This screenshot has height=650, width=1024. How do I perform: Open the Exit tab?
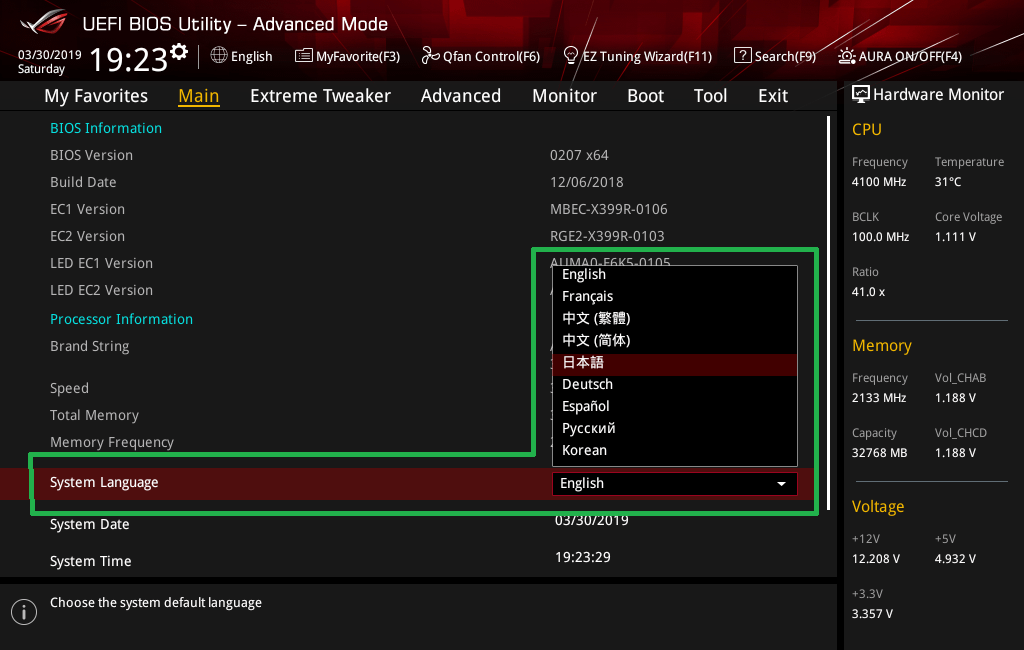773,96
